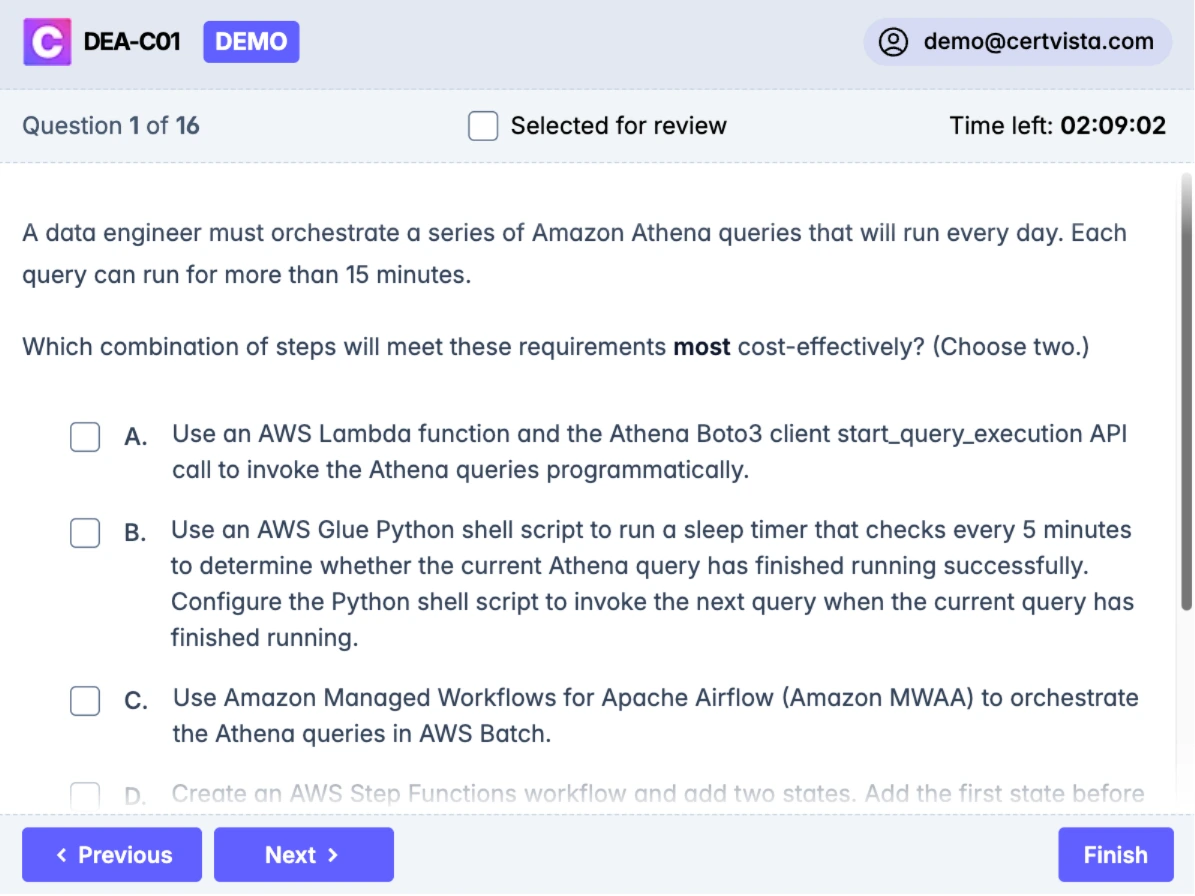Click the Question 1 of 16 indicator

pyautogui.click(x=111, y=126)
